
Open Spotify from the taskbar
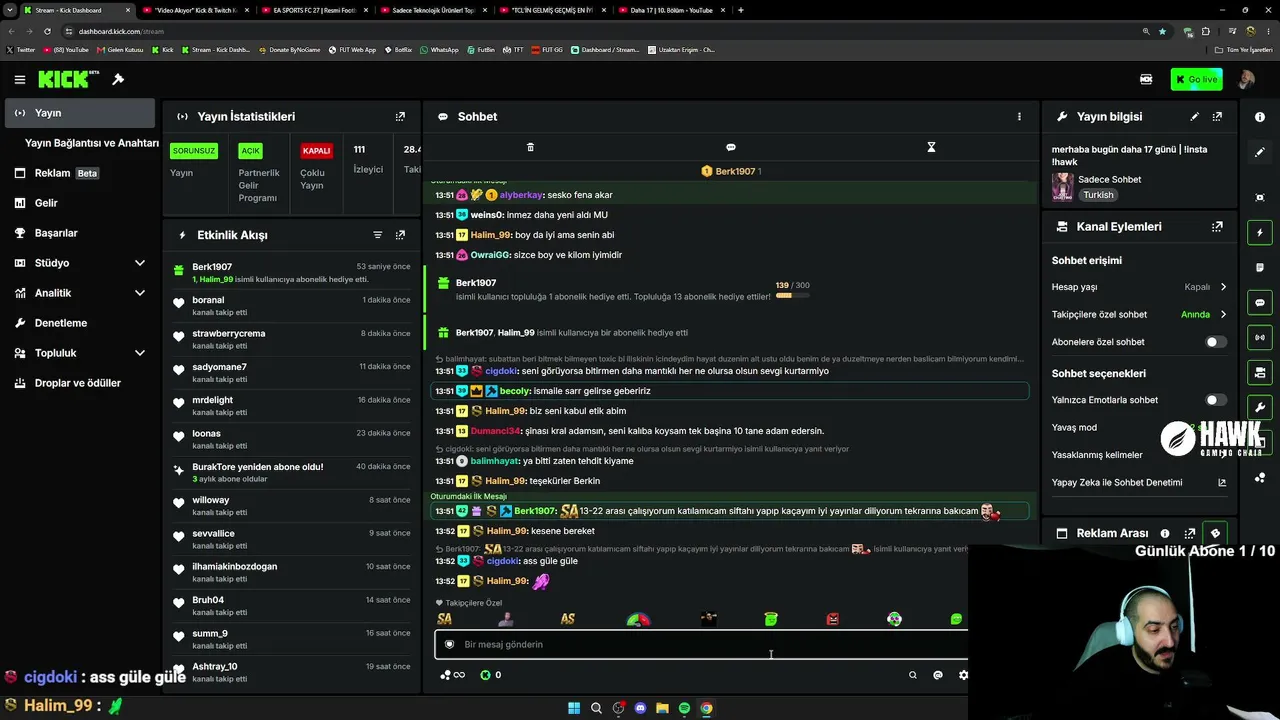[x=684, y=708]
